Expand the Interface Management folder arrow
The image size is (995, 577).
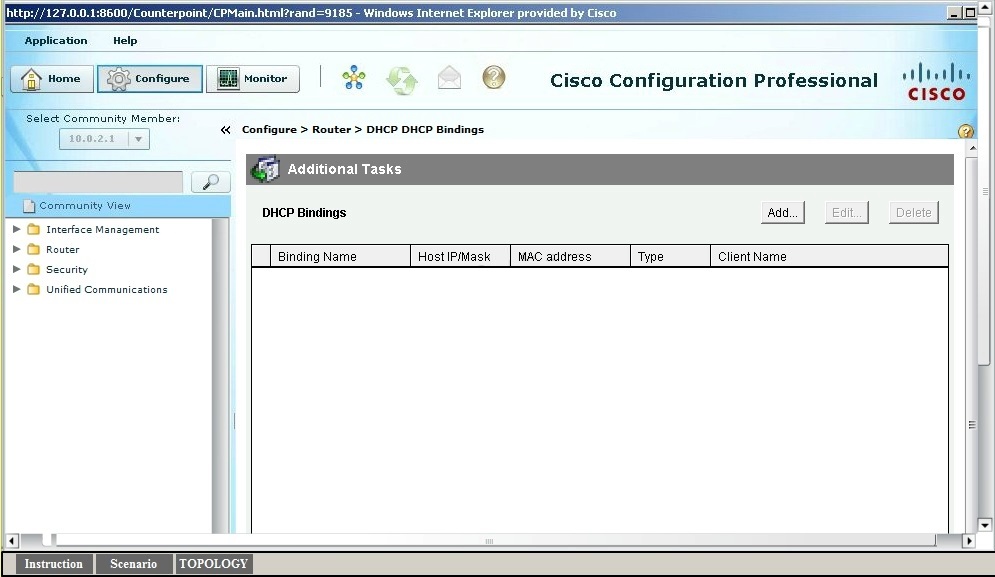pyautogui.click(x=16, y=229)
